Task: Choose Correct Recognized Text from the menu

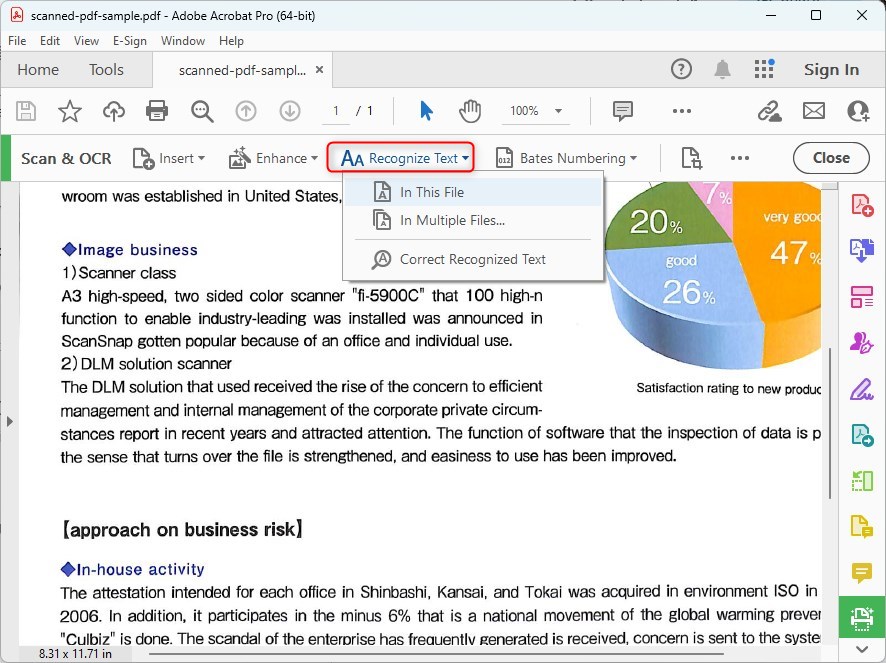Action: point(469,259)
